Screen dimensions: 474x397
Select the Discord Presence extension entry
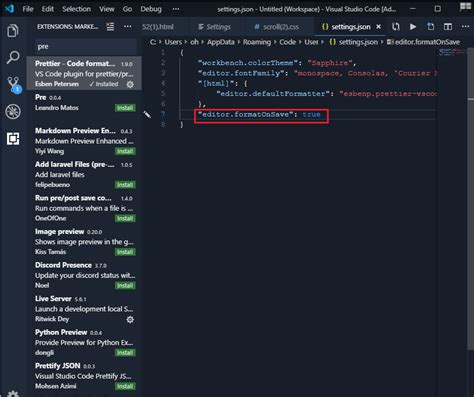pos(84,275)
